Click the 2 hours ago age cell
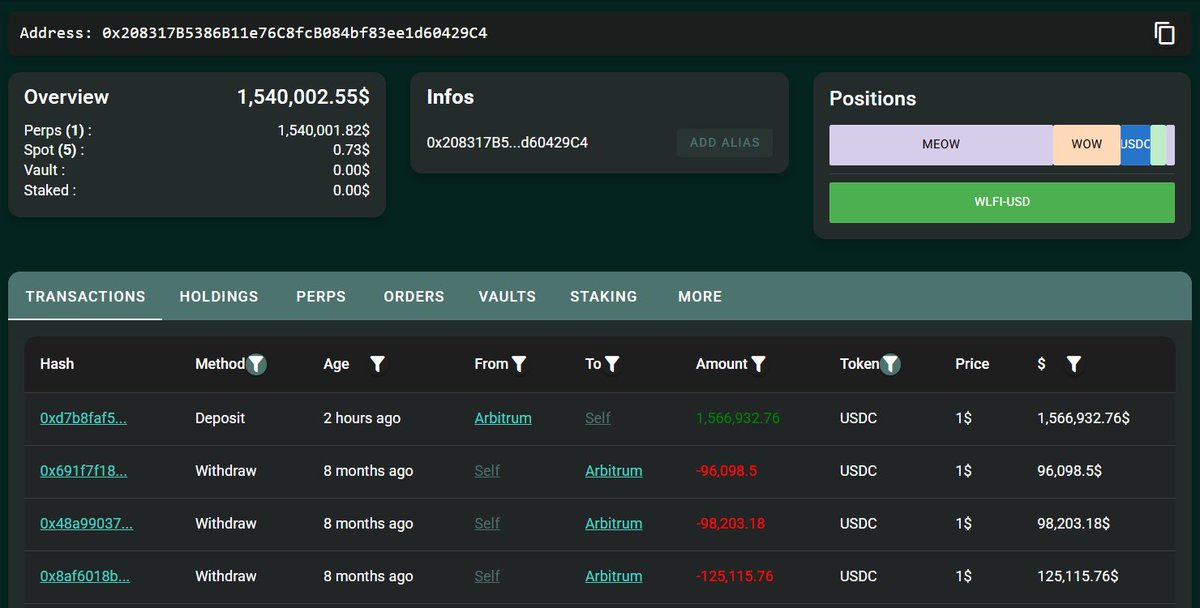Image resolution: width=1200 pixels, height=608 pixels. point(362,418)
